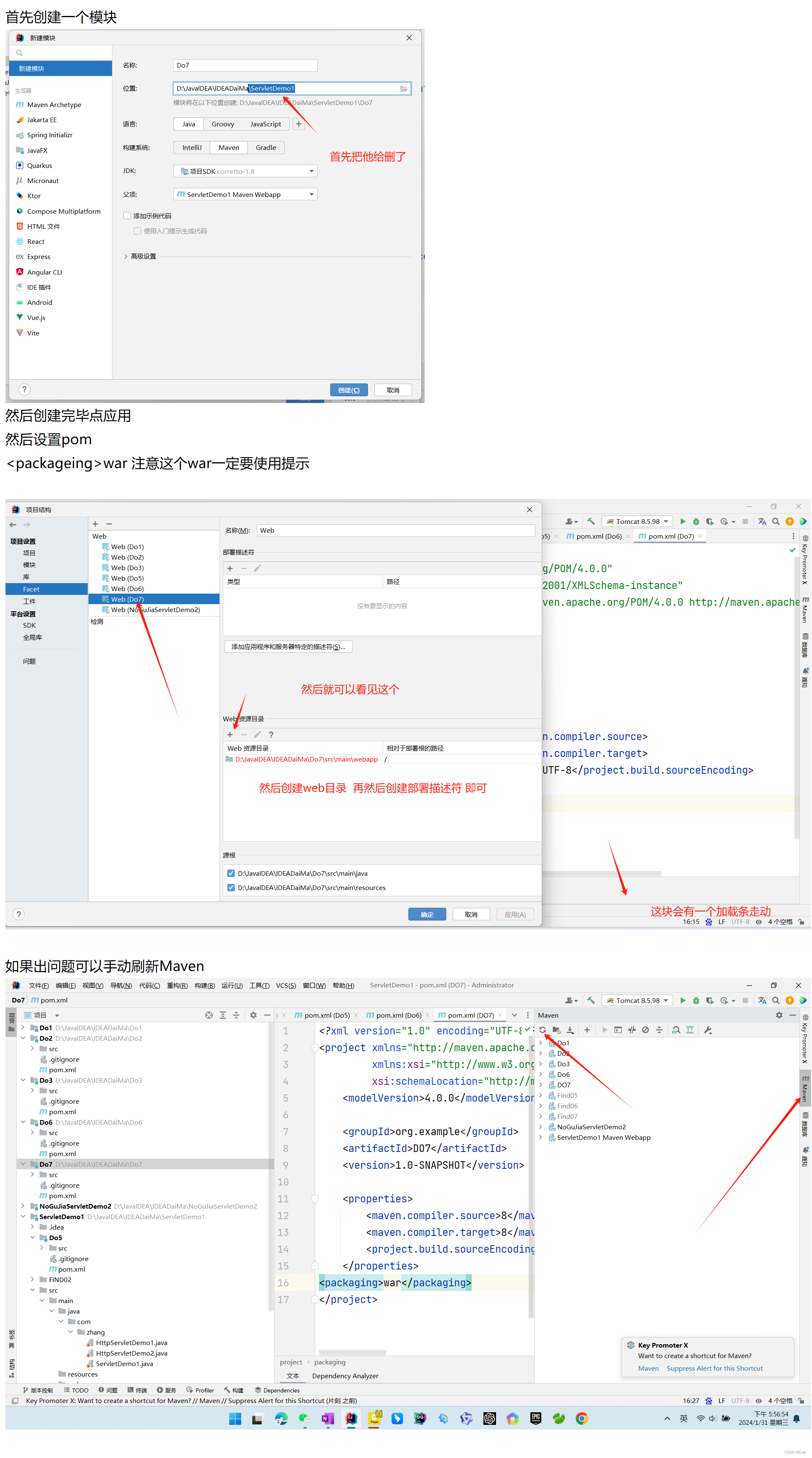Run Tomcat with the green play icon in bottom IDE
This screenshot has width=812, height=1458.
682,1001
